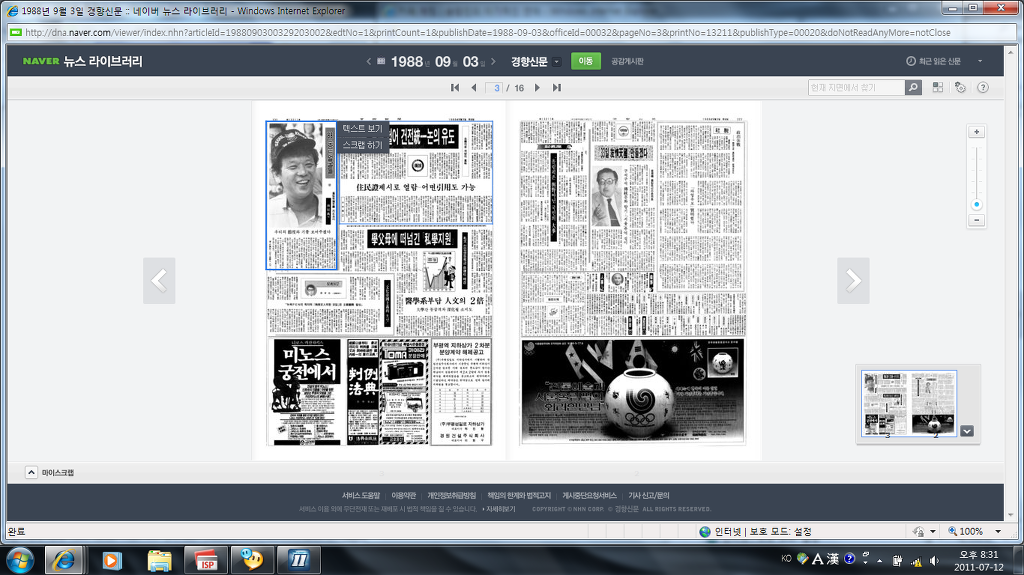Flip to previous spread with large left arrow

(x=159, y=281)
